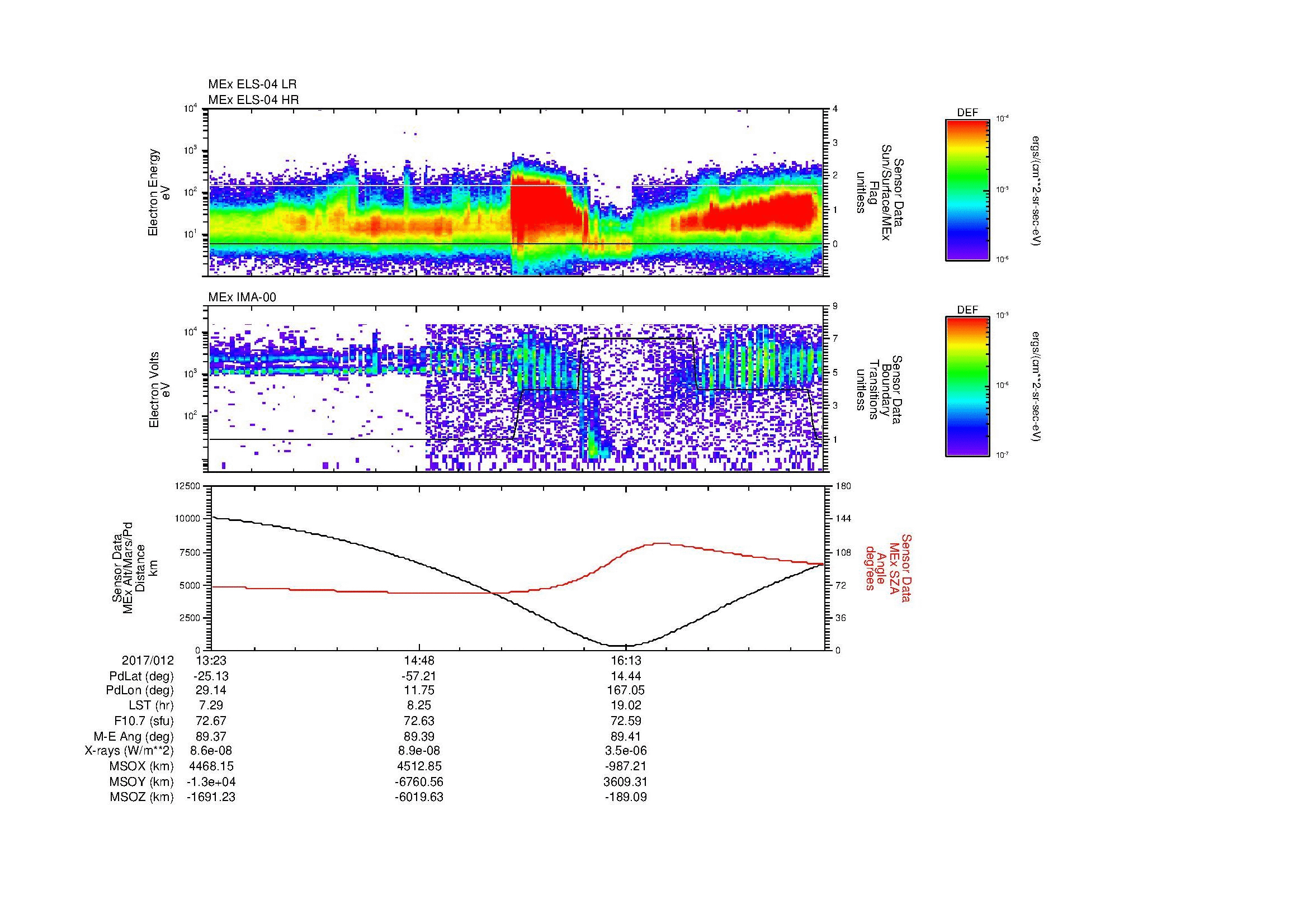
Task: Select MSOX value 4512.85
Action: tap(419, 766)
